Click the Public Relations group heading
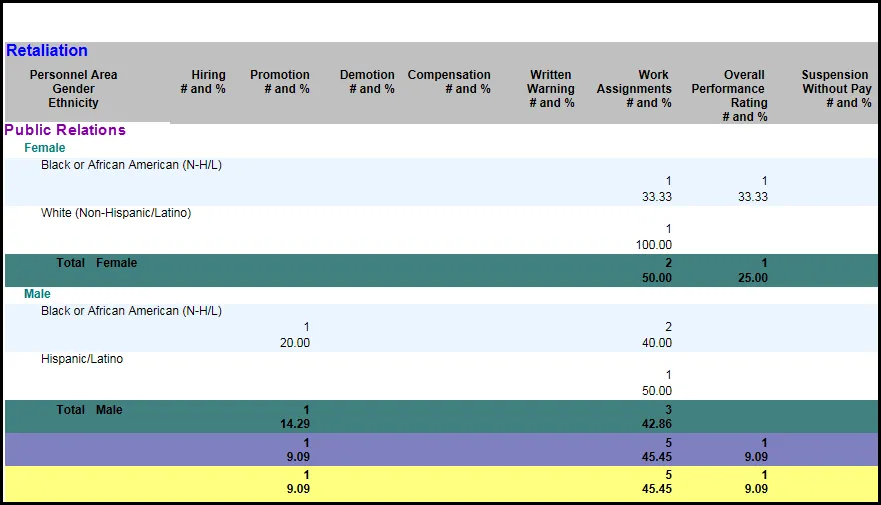The width and height of the screenshot is (881, 505). 65,130
